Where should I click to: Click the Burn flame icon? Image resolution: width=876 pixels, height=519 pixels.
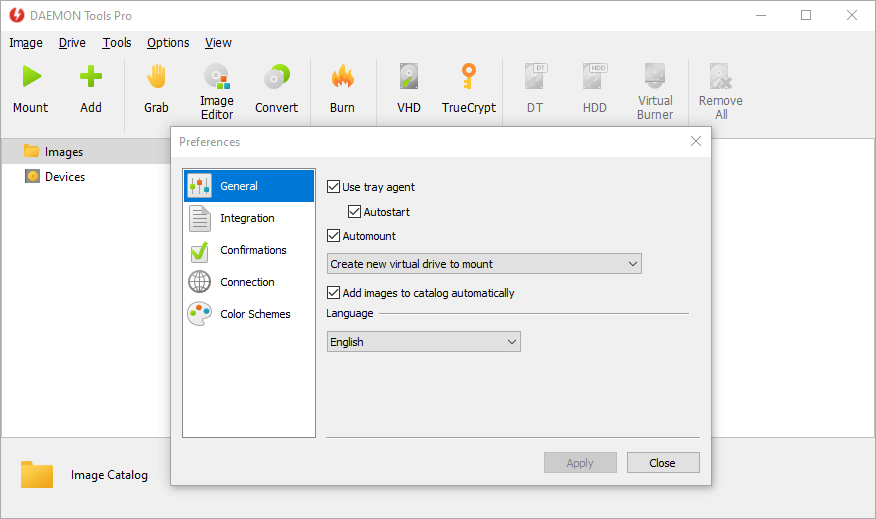(342, 77)
